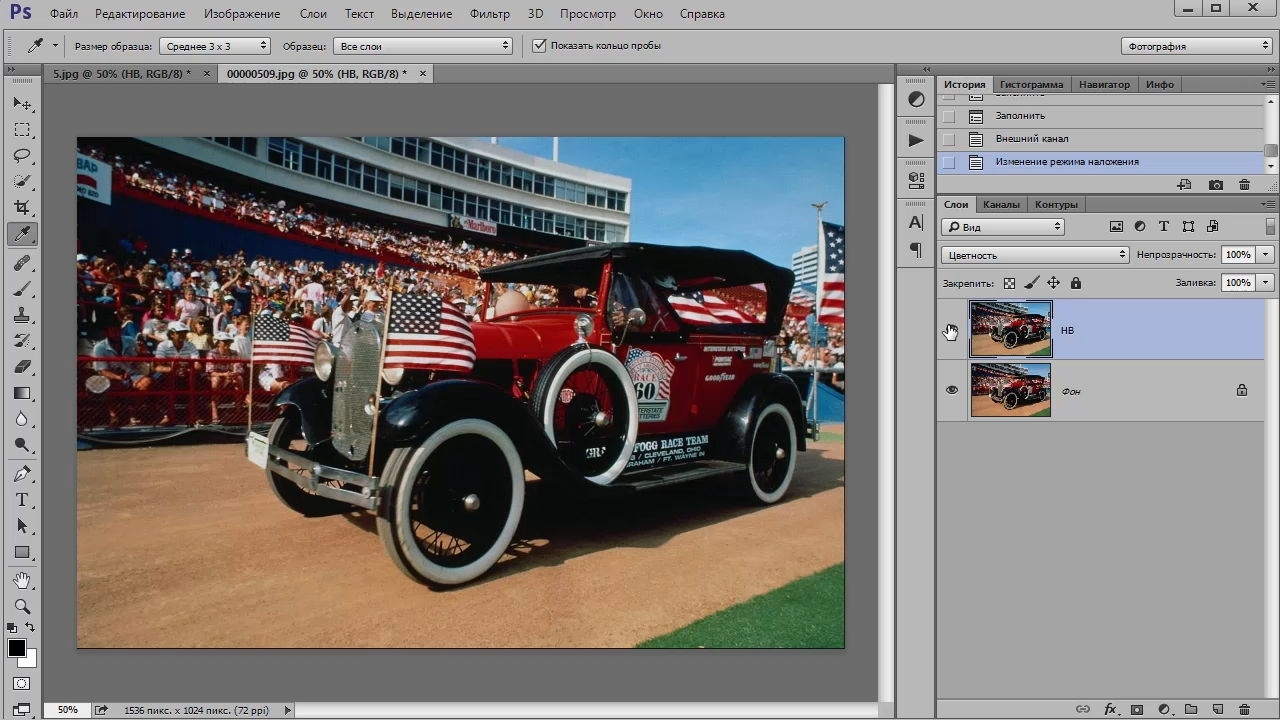
Task: Delete layer with Layers panel trash icon
Action: [x=1244, y=710]
